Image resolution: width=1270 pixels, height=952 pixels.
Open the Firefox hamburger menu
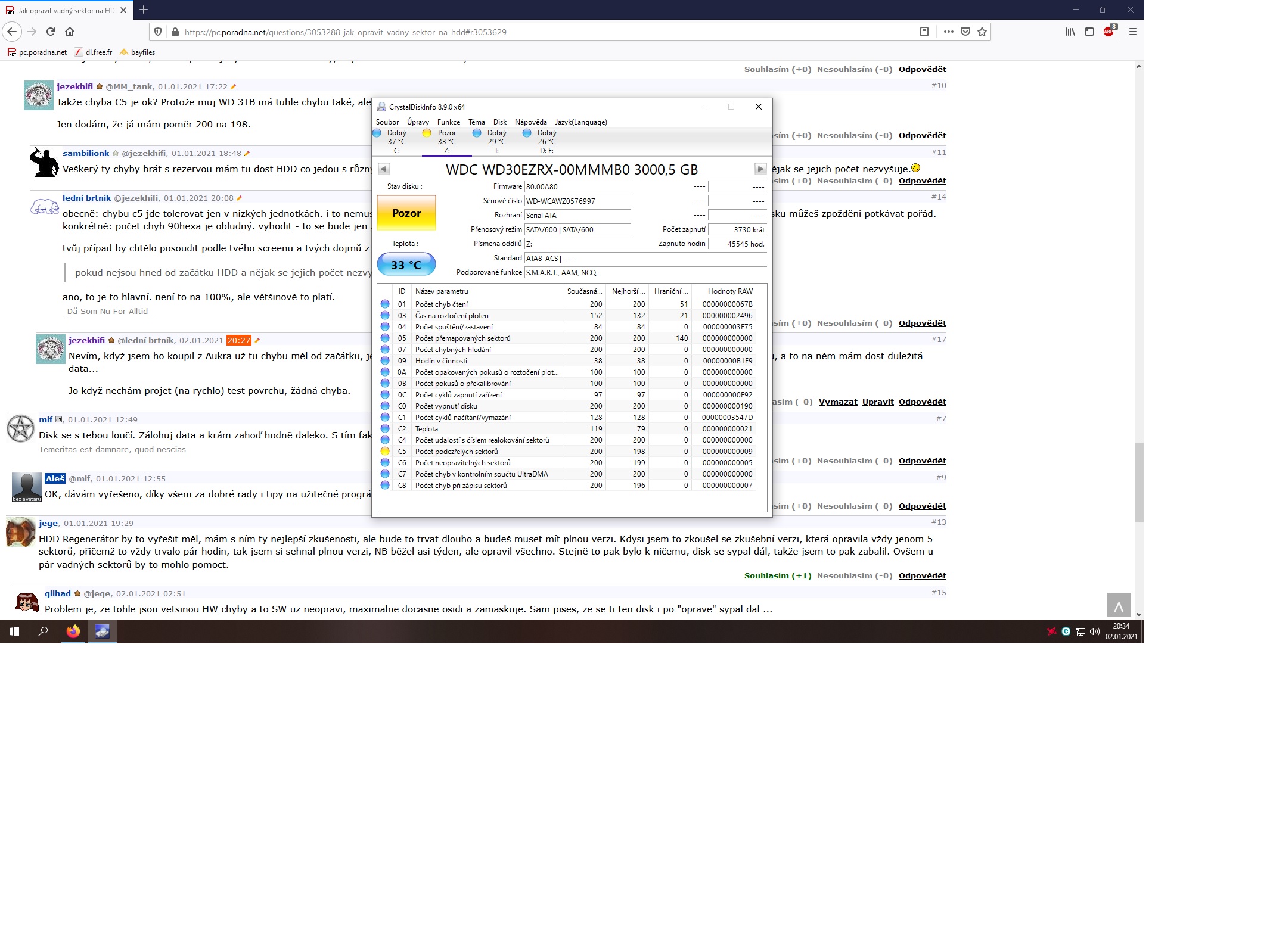1133,32
